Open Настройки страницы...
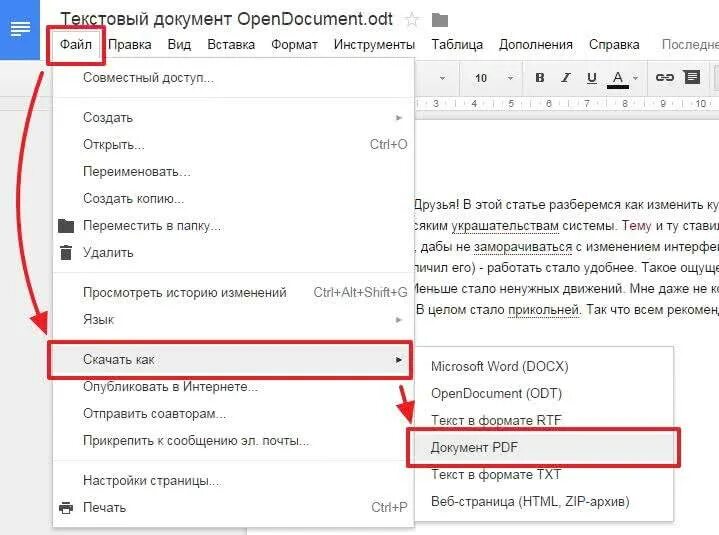Viewport: 719px width, 535px height. (233, 480)
